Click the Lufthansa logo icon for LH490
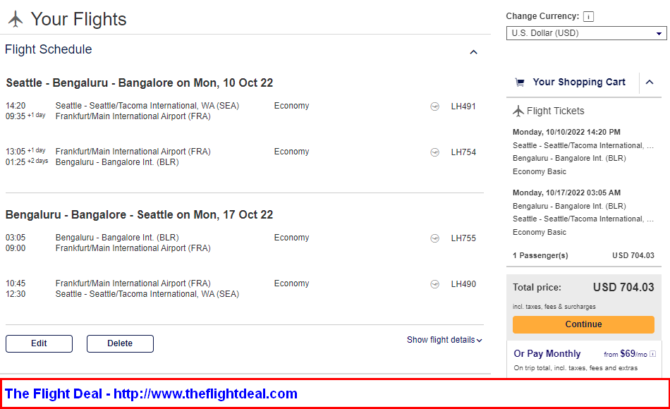This screenshot has height=409, width=670. [435, 284]
